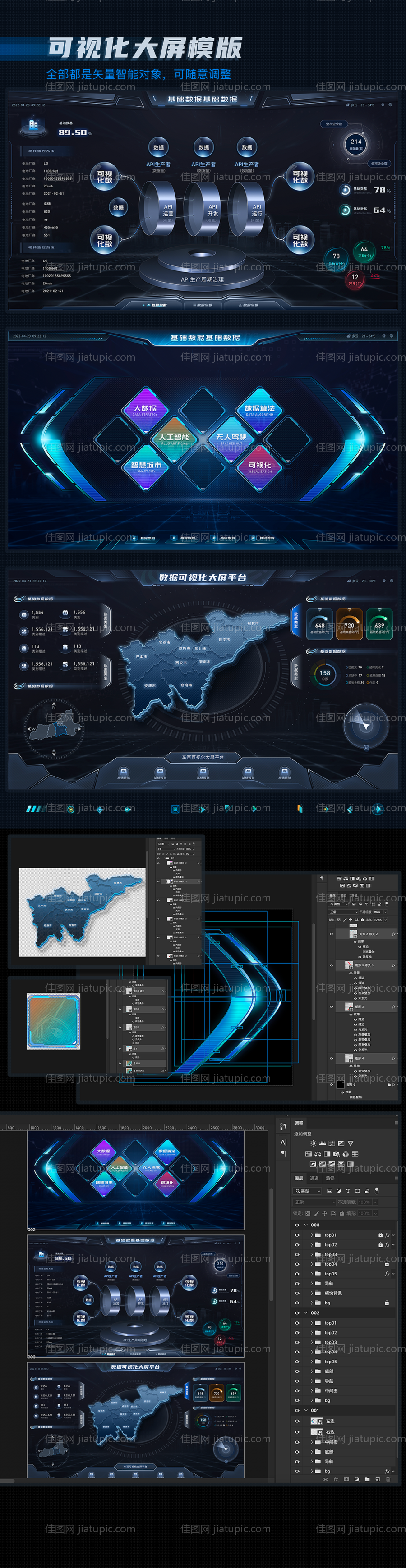Switch to the 通道 tab
Screen dimensions: 406x1568
314,1178
